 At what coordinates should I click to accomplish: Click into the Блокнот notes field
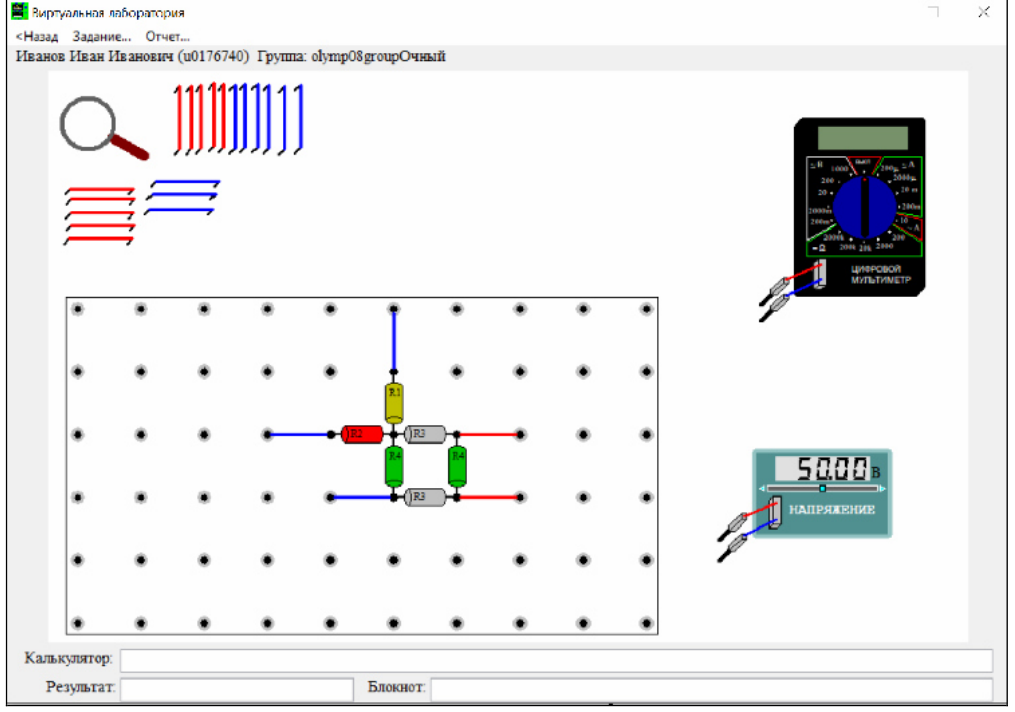pyautogui.click(x=711, y=689)
